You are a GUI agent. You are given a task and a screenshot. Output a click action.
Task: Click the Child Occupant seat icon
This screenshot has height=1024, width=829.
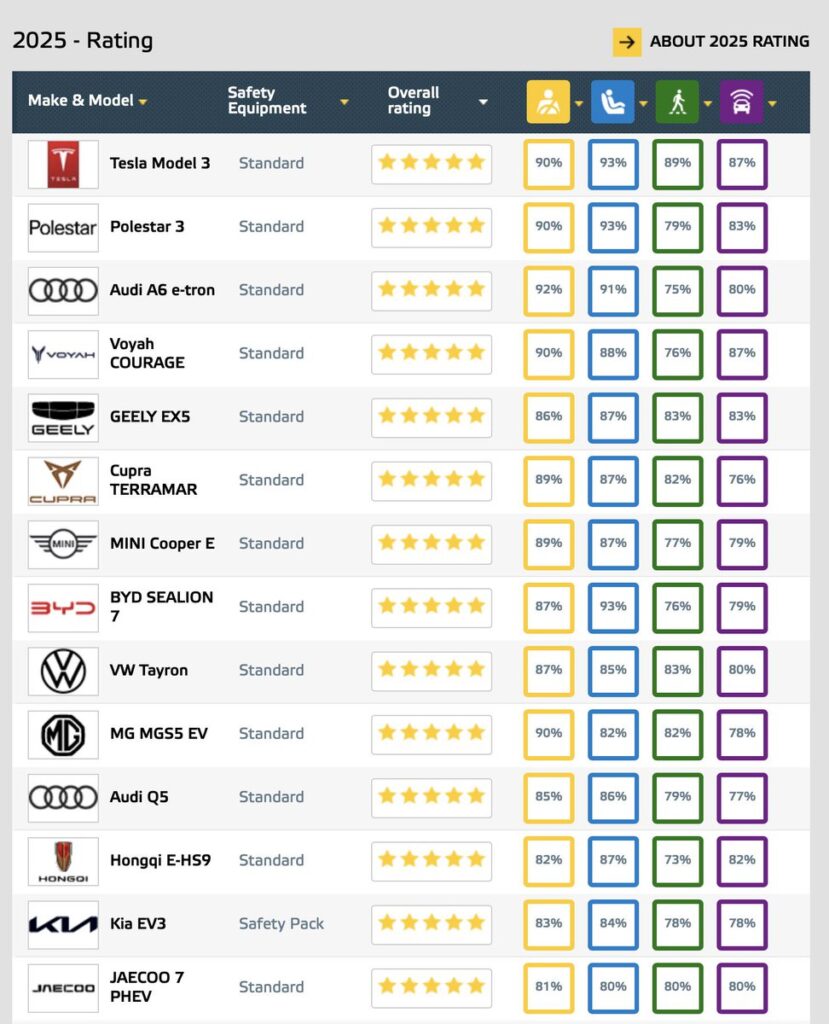612,101
